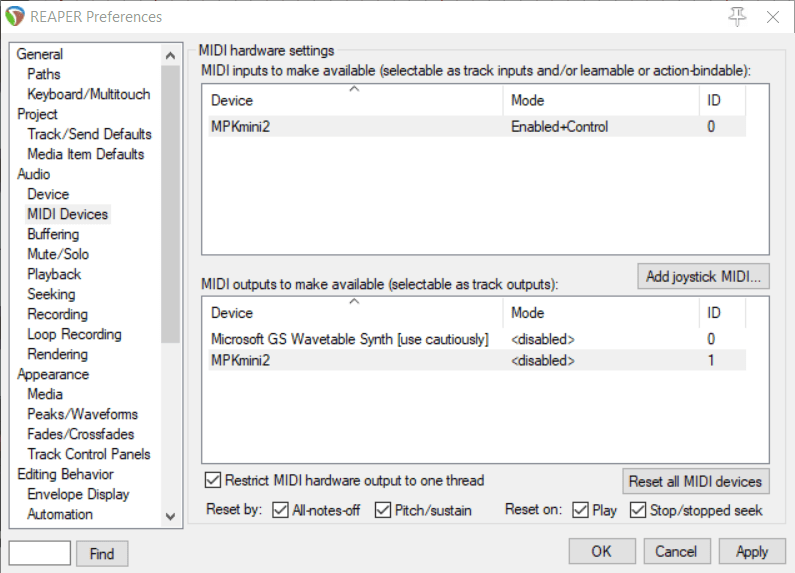Viewport: 795px width, 573px height.
Task: Click the preferences tree scrollbar thumb
Action: pyautogui.click(x=170, y=204)
